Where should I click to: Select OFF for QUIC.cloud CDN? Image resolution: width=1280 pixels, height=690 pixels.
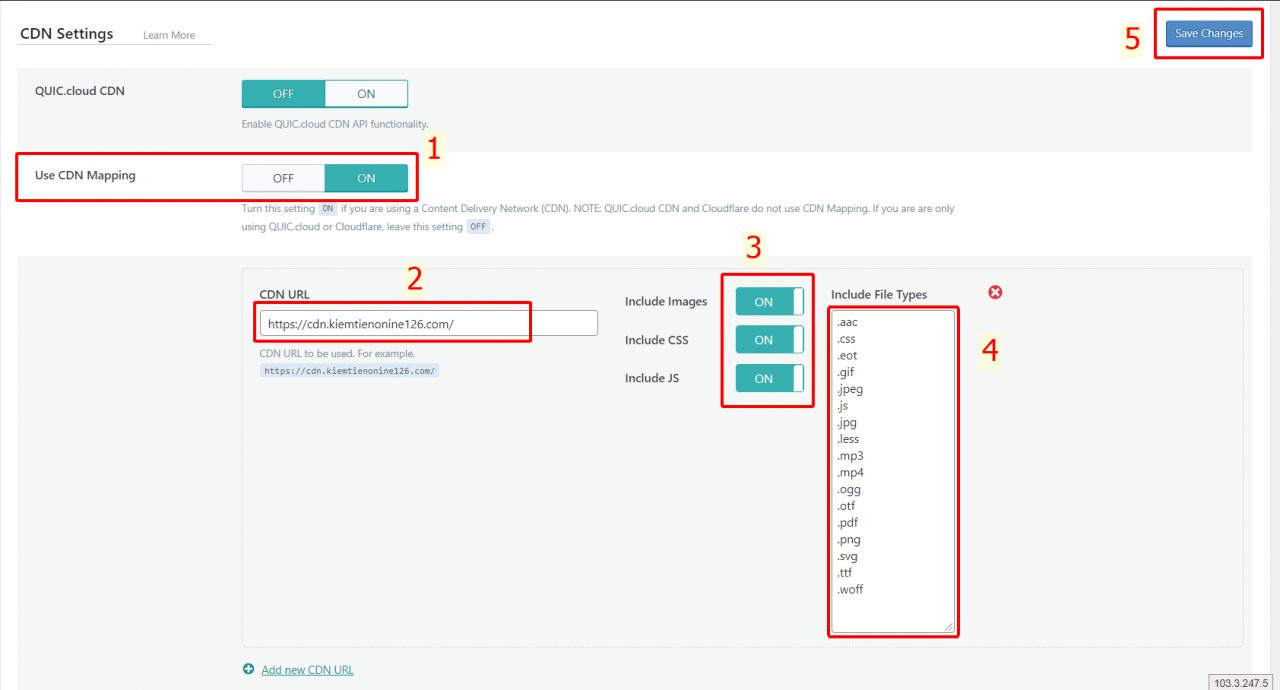click(283, 94)
